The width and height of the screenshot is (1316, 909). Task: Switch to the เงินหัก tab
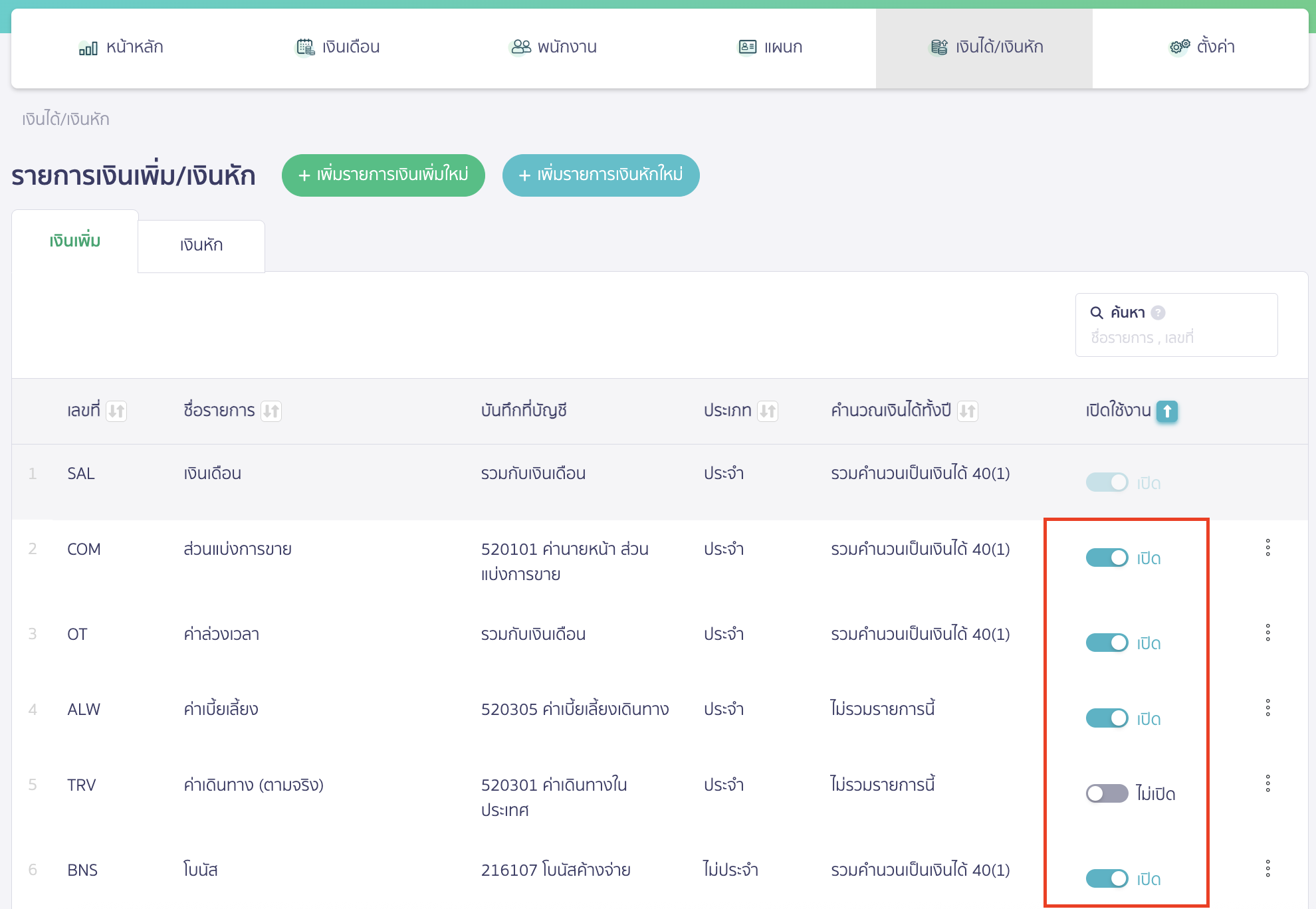tap(201, 245)
